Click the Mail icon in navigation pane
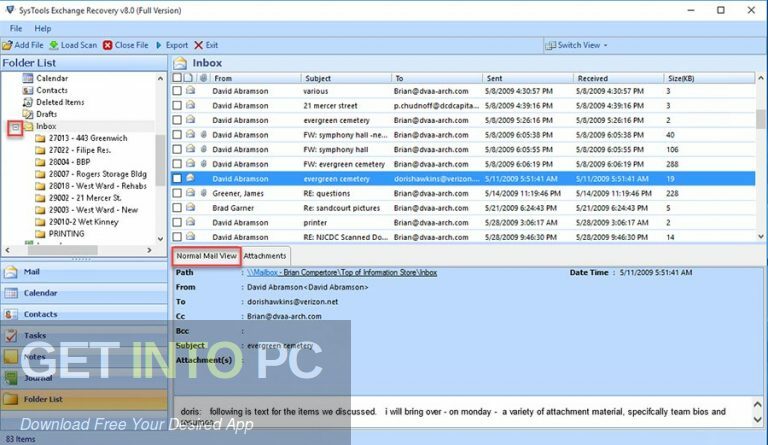Screen dimensions: 768x445 tap(11, 272)
